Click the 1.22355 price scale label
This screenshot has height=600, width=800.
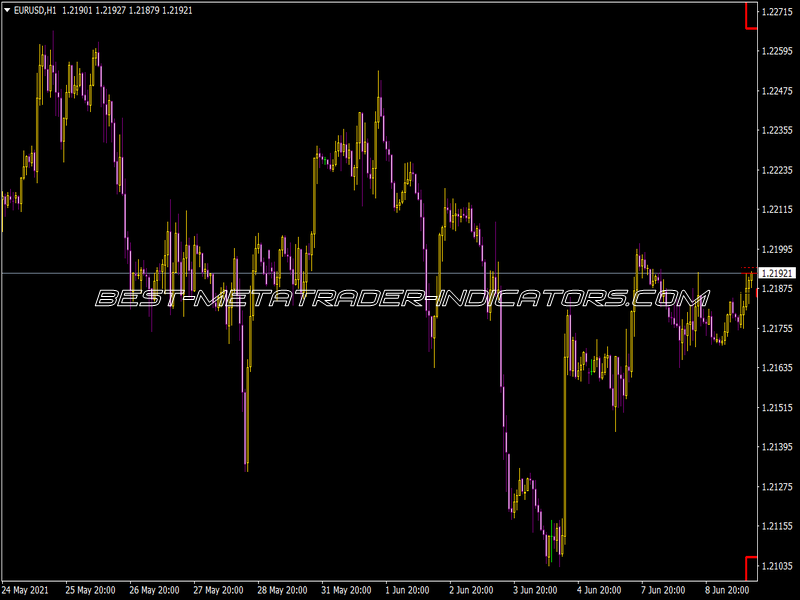pyautogui.click(x=777, y=131)
